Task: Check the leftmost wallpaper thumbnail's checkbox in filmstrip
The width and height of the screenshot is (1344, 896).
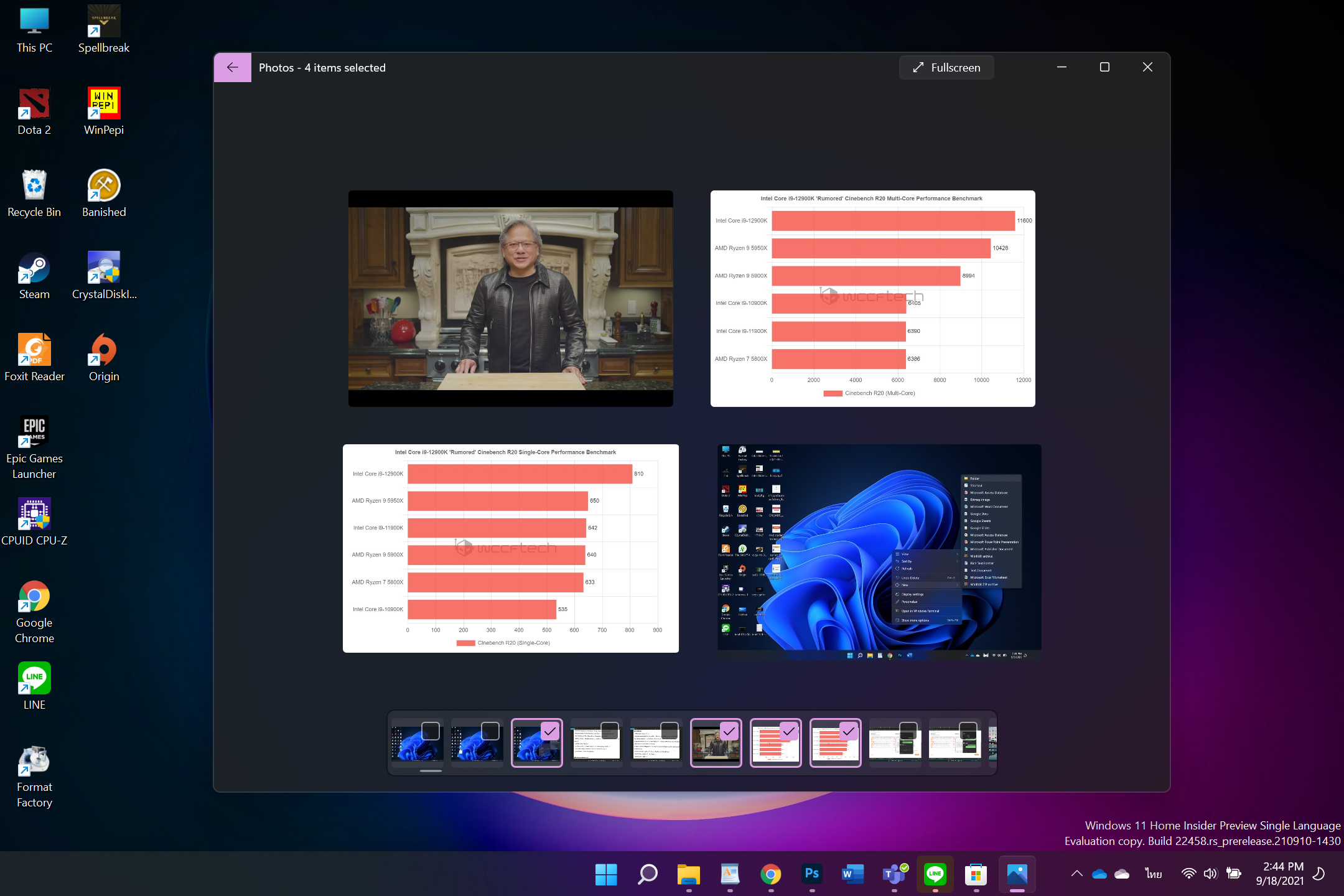Action: click(x=430, y=730)
